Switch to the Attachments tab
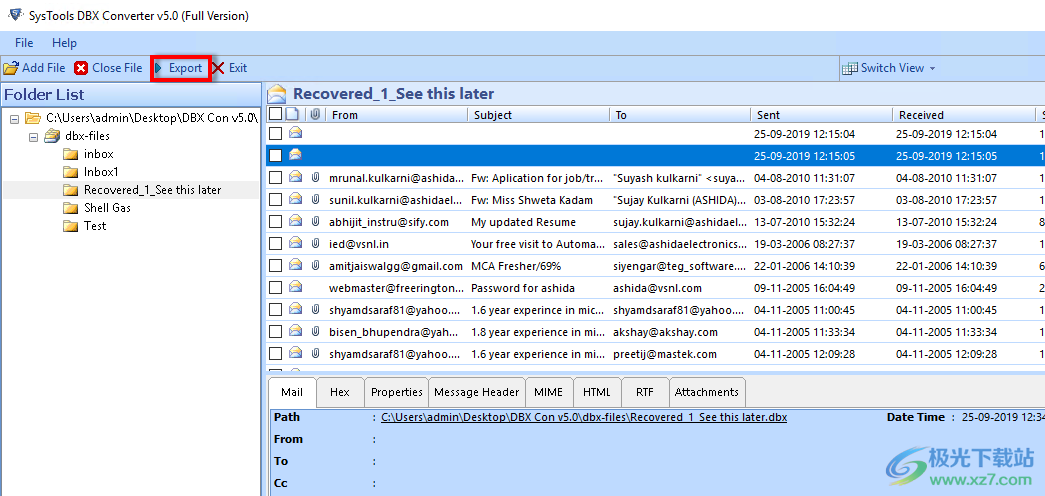This screenshot has height=496, width=1045. click(706, 392)
